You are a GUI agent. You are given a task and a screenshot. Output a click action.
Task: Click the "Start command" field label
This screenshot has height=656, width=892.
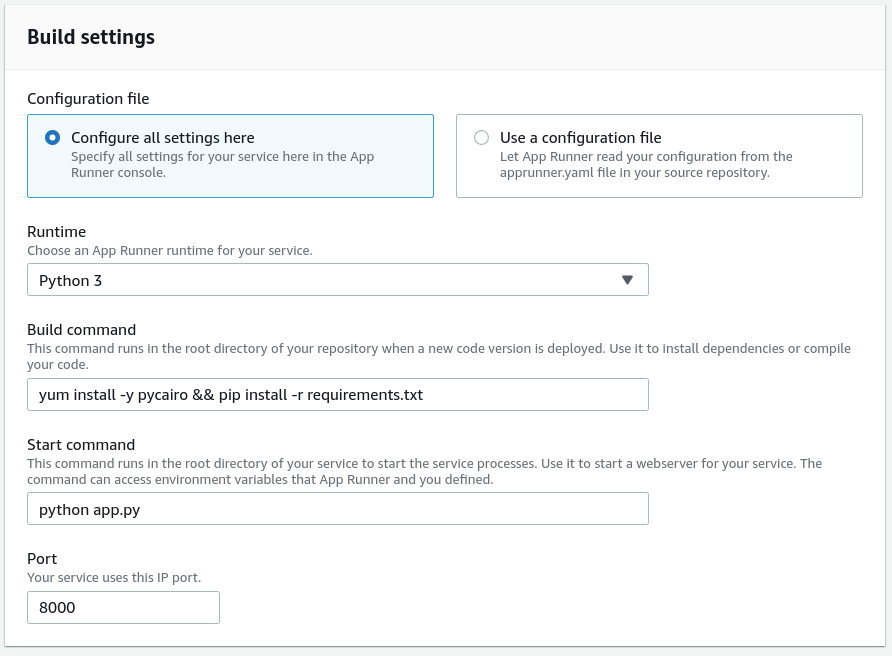(x=80, y=445)
